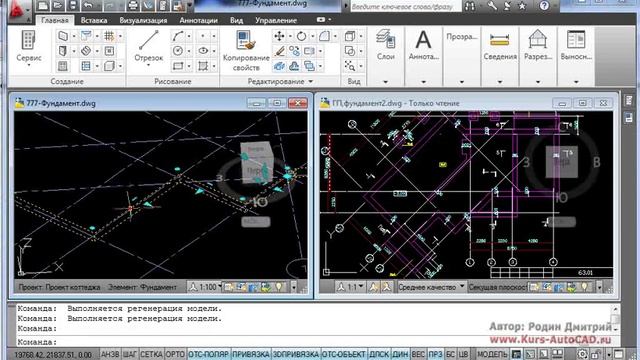Open Help question mark icon
Screen dimensions: 640x360
[544, 5]
